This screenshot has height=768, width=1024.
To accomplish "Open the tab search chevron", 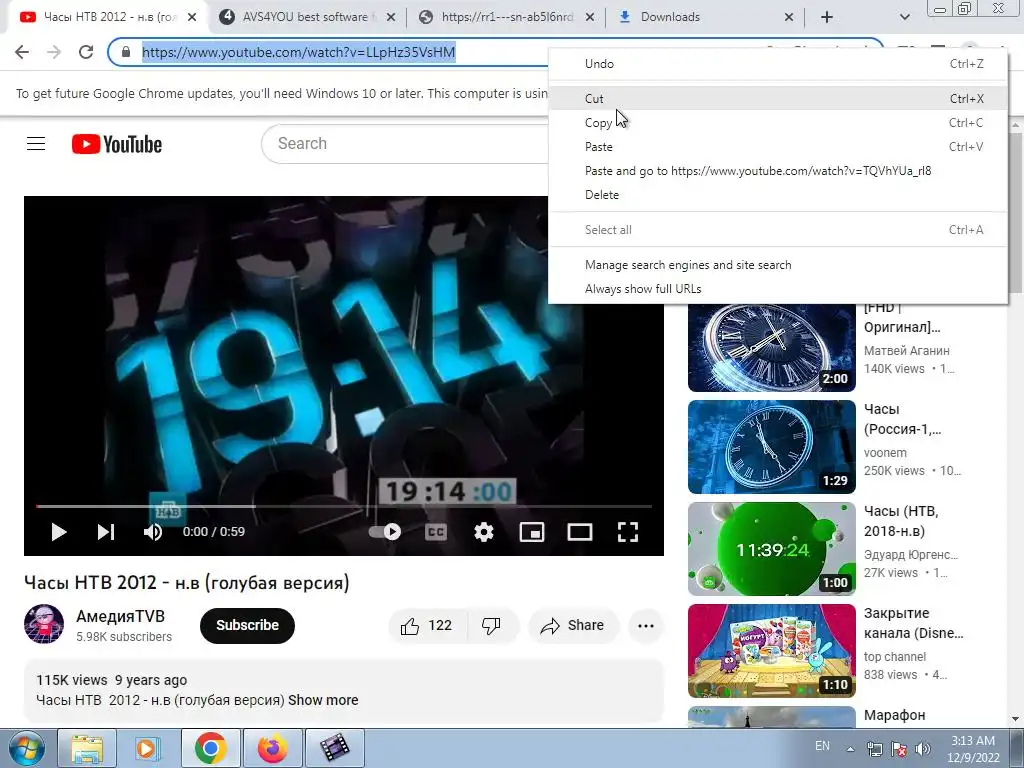I will pos(904,17).
